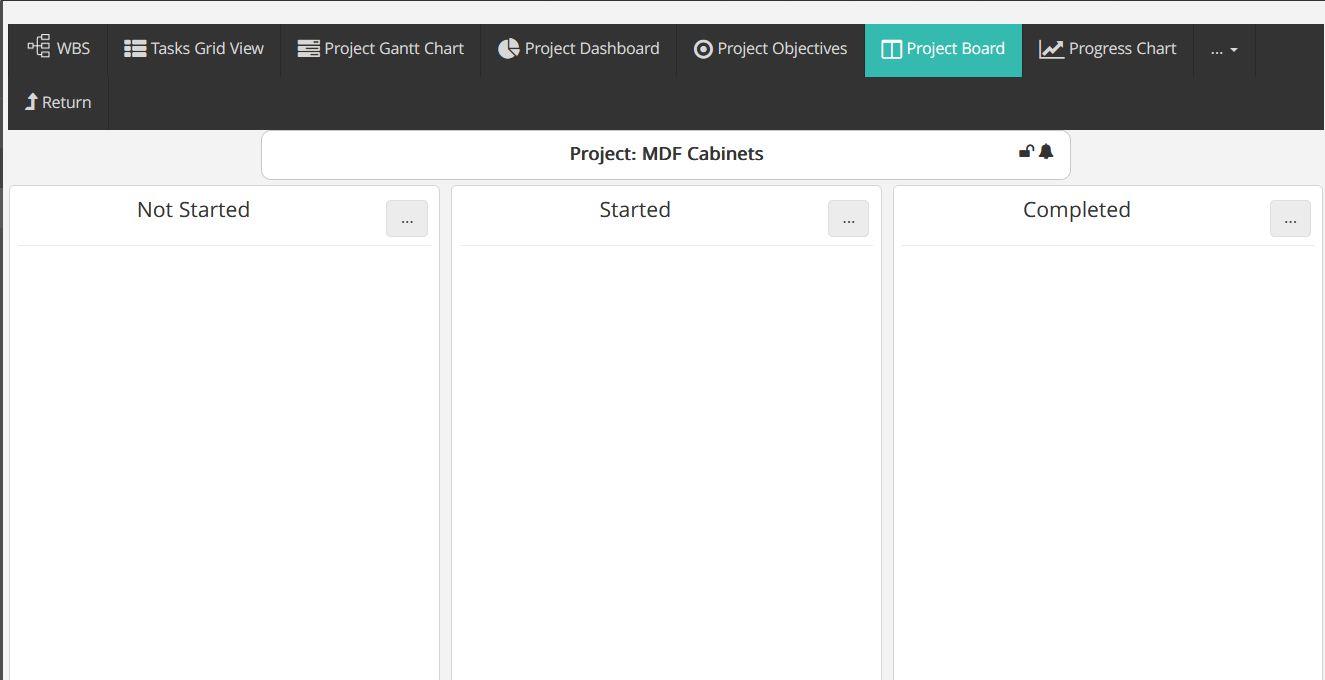
Task: Switch to the Project Board tab
Action: coord(942,49)
